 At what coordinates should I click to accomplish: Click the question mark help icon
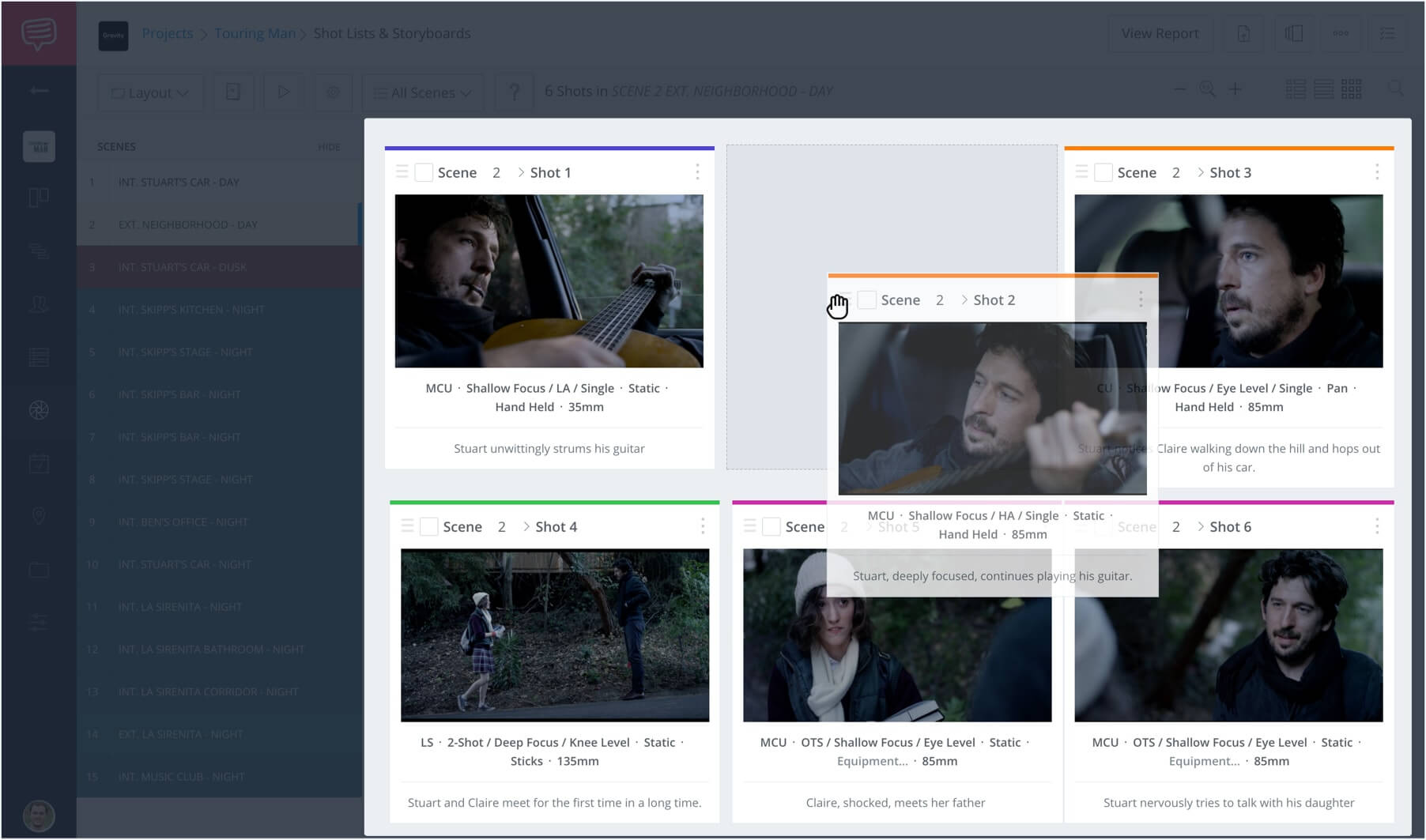pyautogui.click(x=514, y=92)
